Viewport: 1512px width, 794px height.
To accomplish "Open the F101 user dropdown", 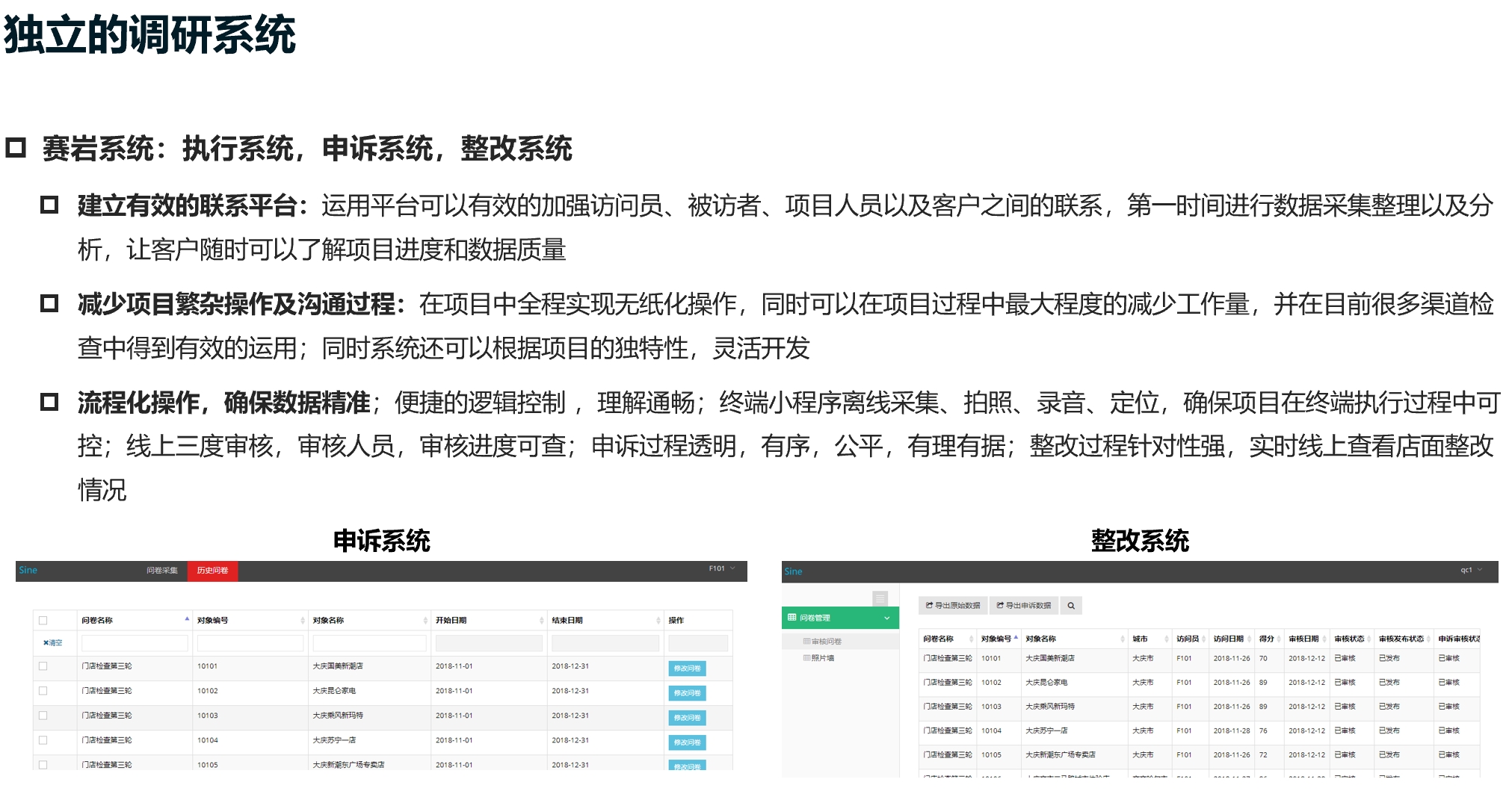I will point(722,568).
